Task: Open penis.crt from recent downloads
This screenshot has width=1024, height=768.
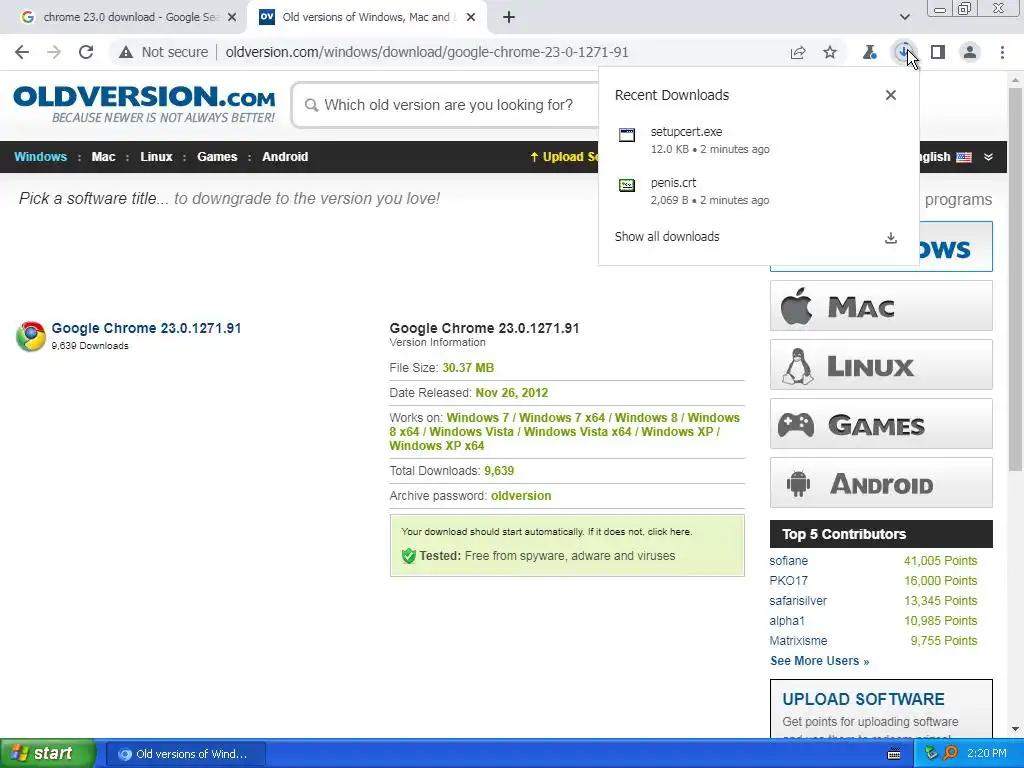Action: (x=758, y=191)
